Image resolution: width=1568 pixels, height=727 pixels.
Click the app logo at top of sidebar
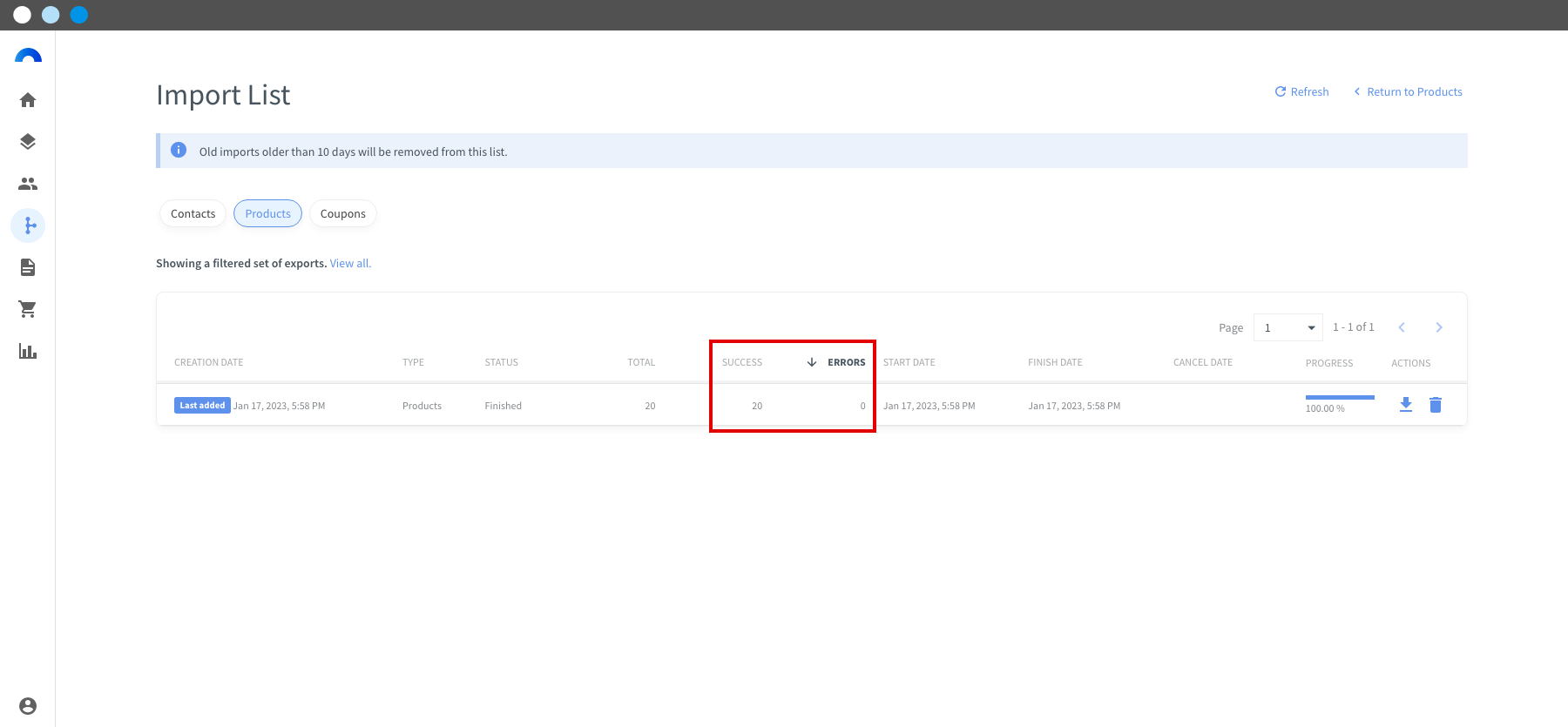click(28, 56)
